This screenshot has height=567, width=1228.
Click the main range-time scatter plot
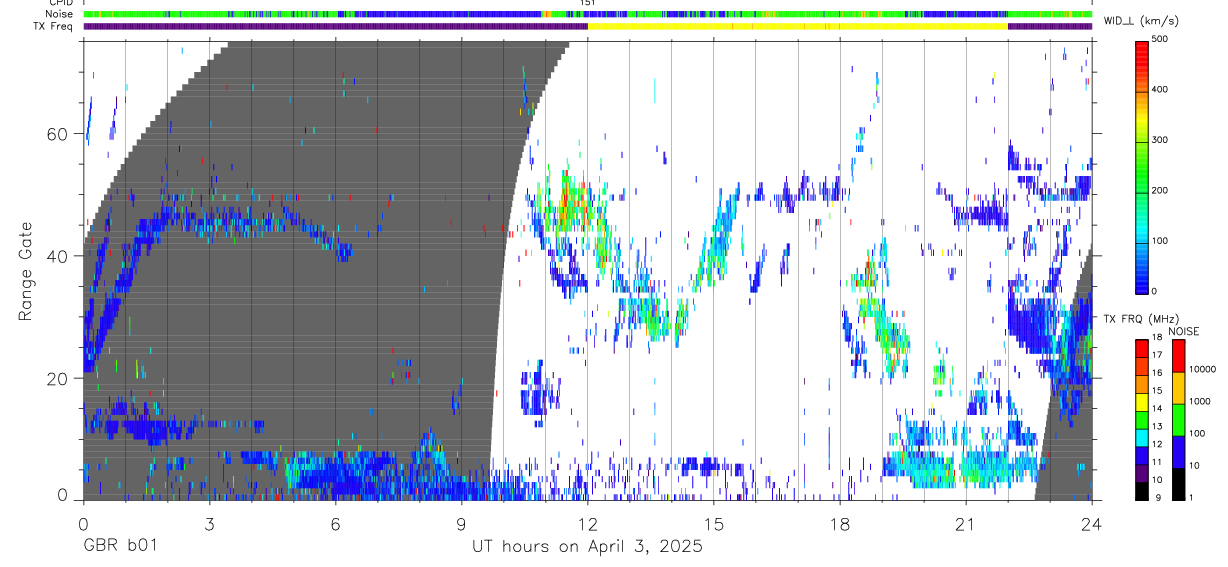point(588,271)
